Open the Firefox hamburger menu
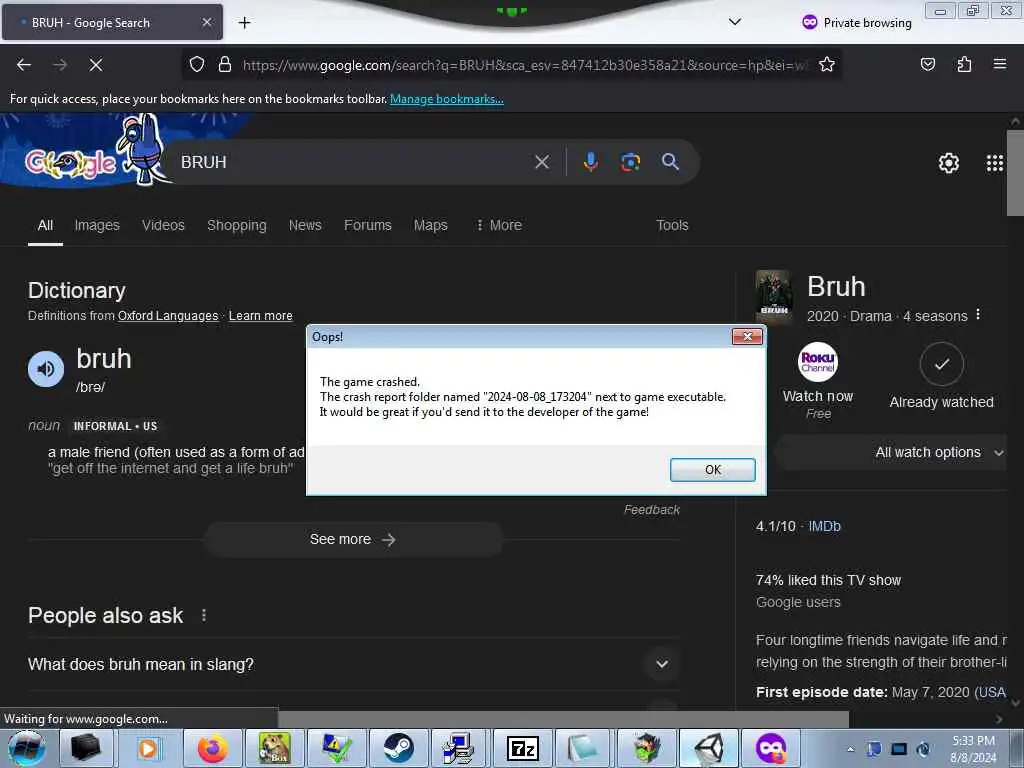Image resolution: width=1024 pixels, height=768 pixels. (x=999, y=64)
